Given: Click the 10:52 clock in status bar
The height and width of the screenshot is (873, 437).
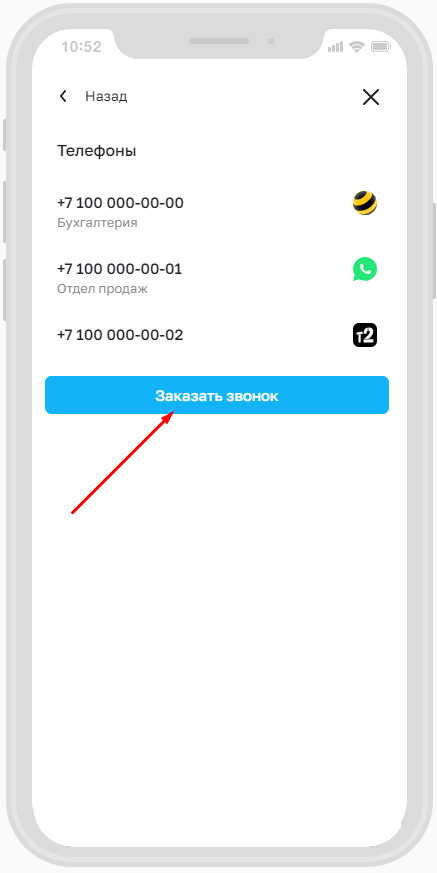Looking at the screenshot, I should (x=81, y=47).
